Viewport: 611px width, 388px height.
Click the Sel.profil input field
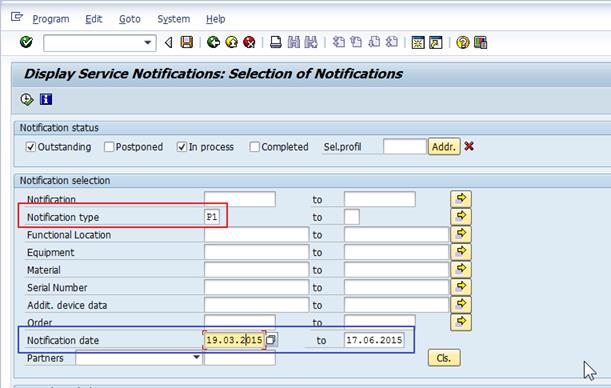click(404, 146)
